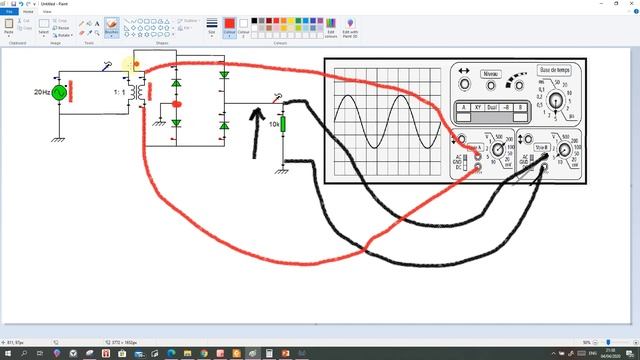This screenshot has height=360, width=640.
Task: Open Customize Quick Access Toolbar arrow
Action: [x=35, y=4]
